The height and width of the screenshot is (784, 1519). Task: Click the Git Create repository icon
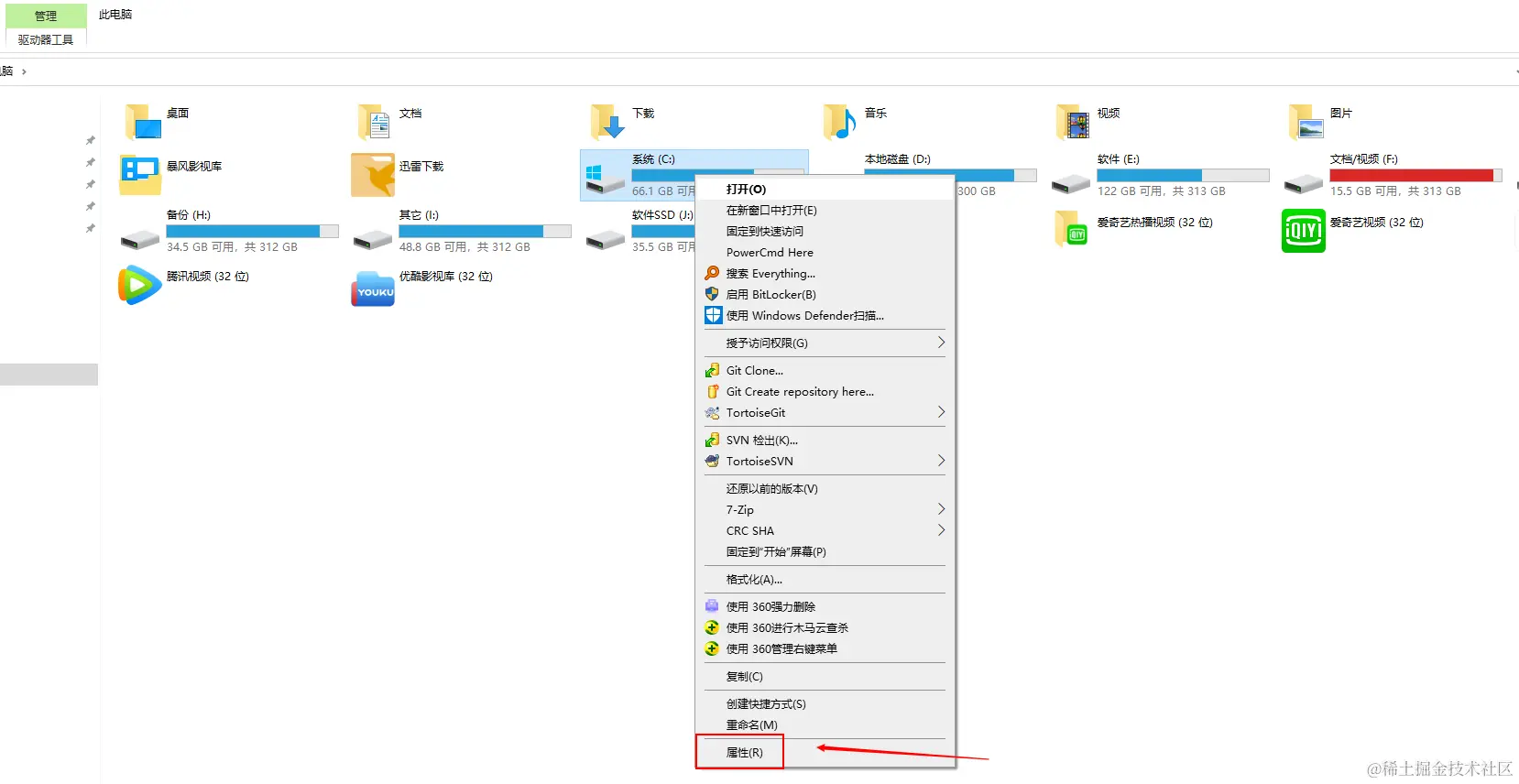(x=712, y=391)
